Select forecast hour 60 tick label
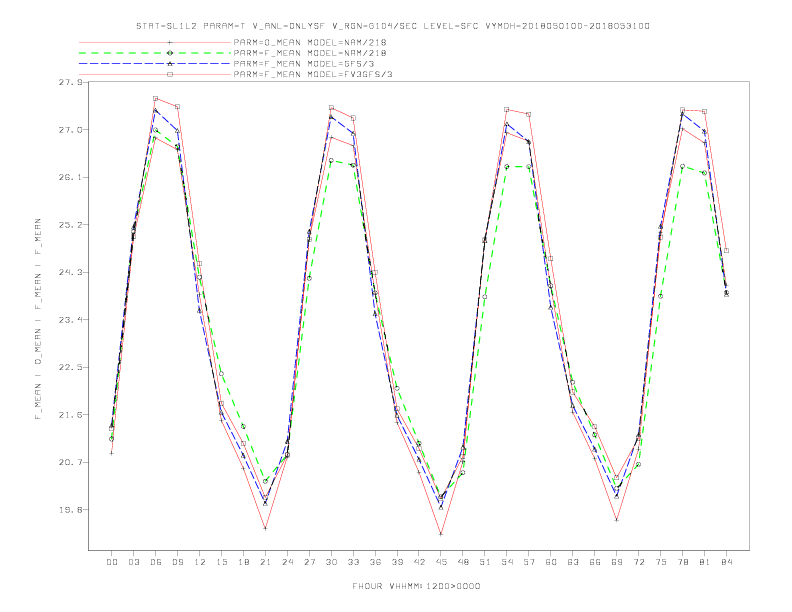792x612 pixels. point(551,562)
